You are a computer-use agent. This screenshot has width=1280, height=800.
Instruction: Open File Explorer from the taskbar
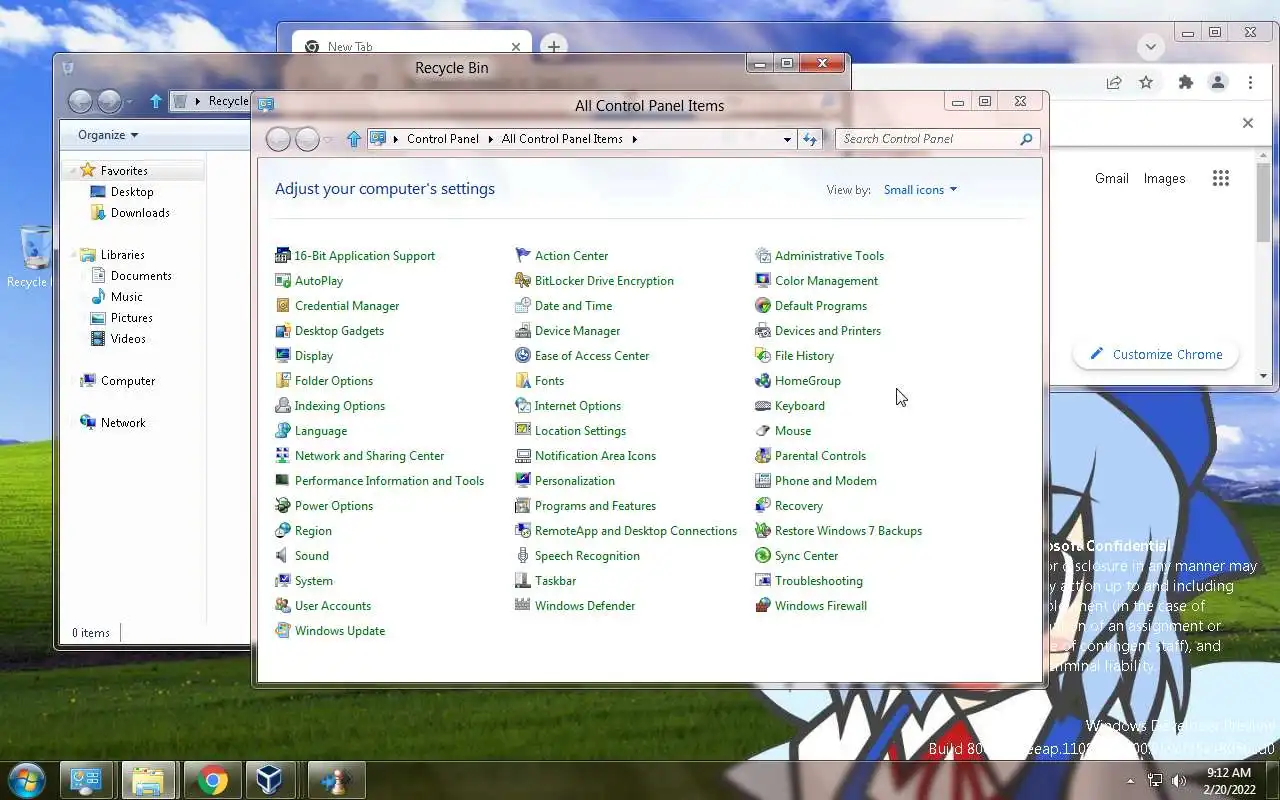148,780
